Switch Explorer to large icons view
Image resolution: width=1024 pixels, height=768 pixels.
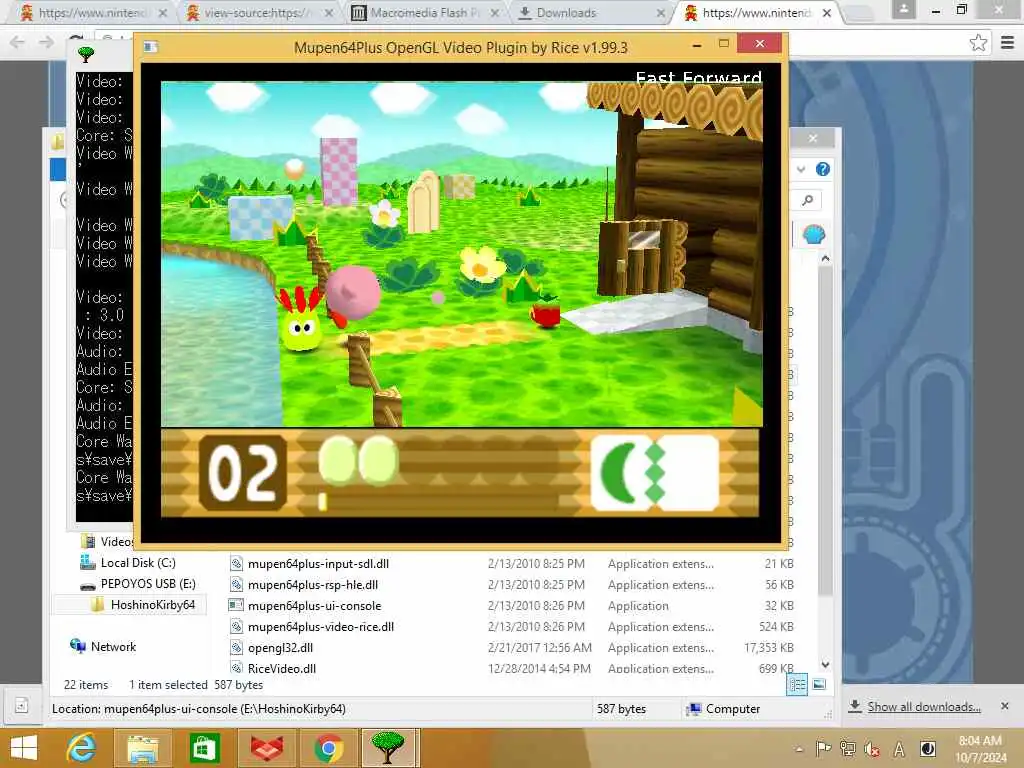tap(819, 684)
